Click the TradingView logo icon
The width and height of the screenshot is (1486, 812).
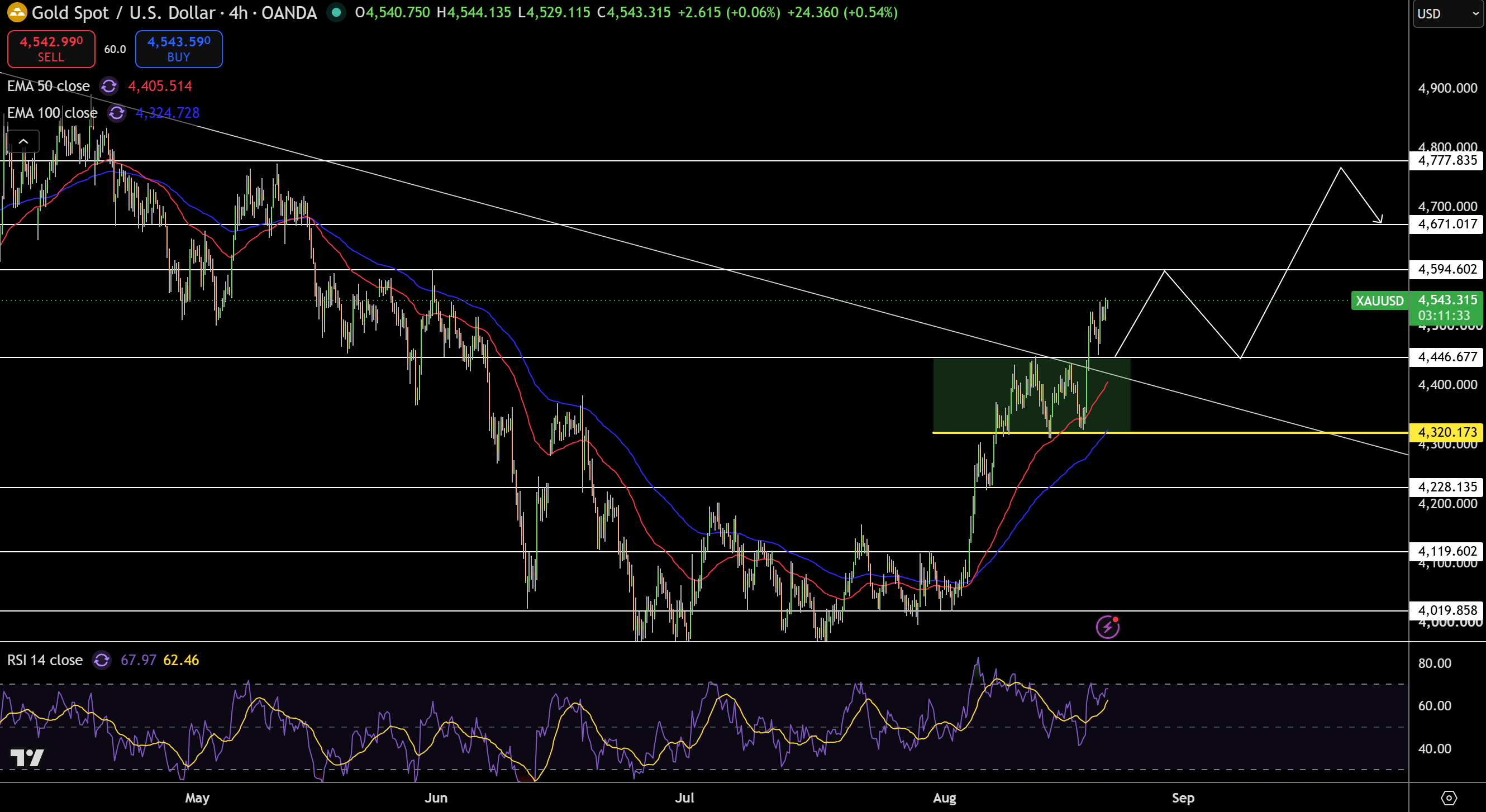pyautogui.click(x=27, y=757)
